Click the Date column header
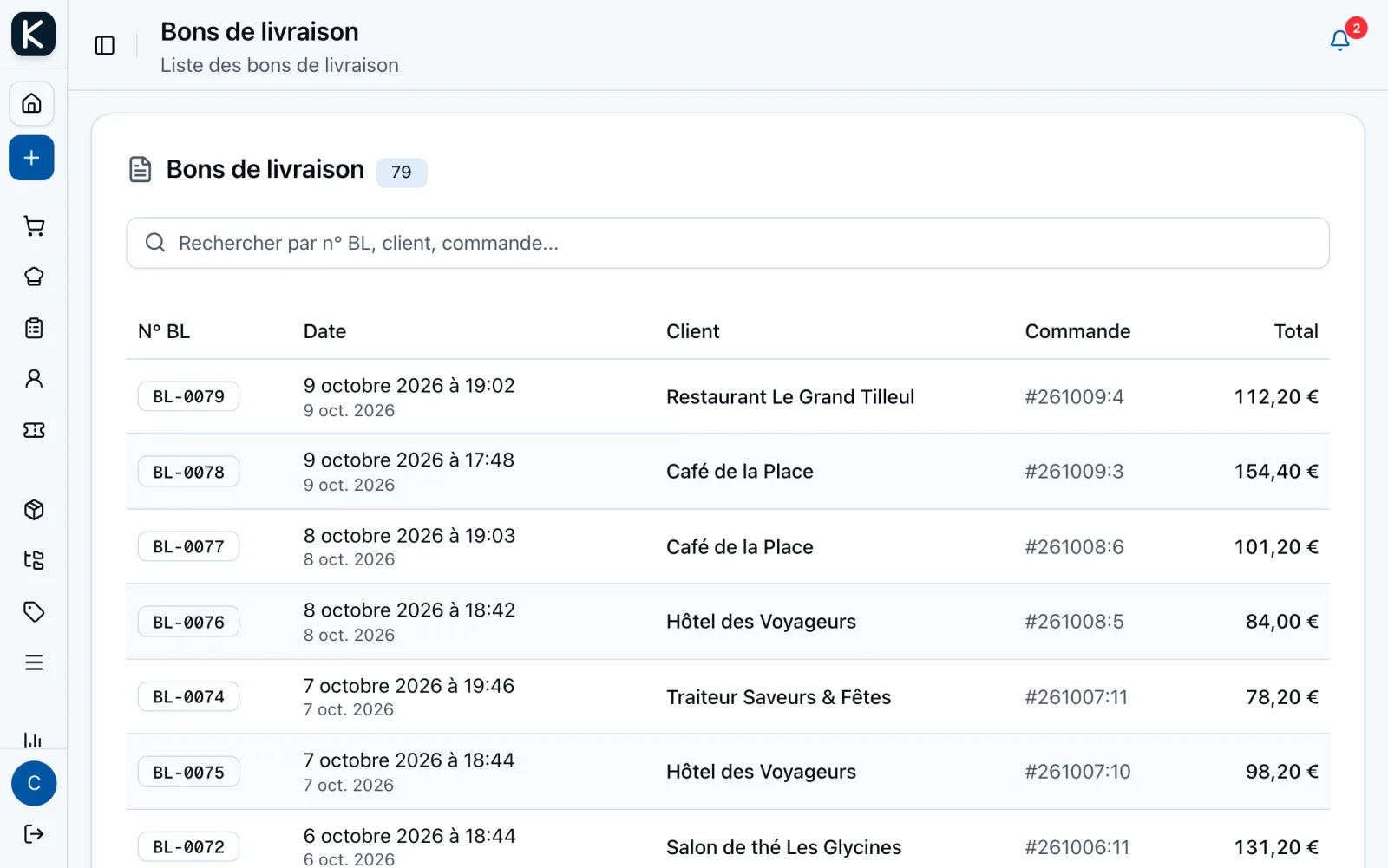This screenshot has height=868, width=1388. (324, 331)
